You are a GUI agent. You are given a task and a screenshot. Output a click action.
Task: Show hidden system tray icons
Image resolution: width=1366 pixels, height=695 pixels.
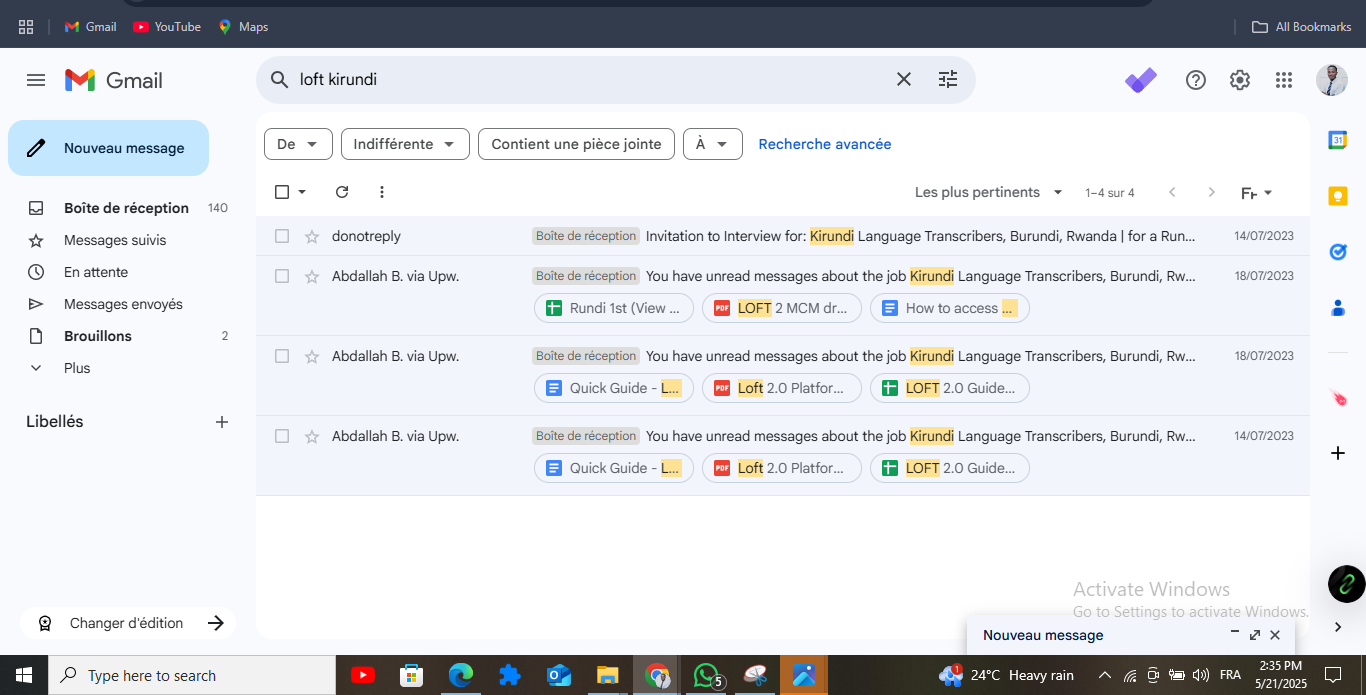(x=1104, y=675)
